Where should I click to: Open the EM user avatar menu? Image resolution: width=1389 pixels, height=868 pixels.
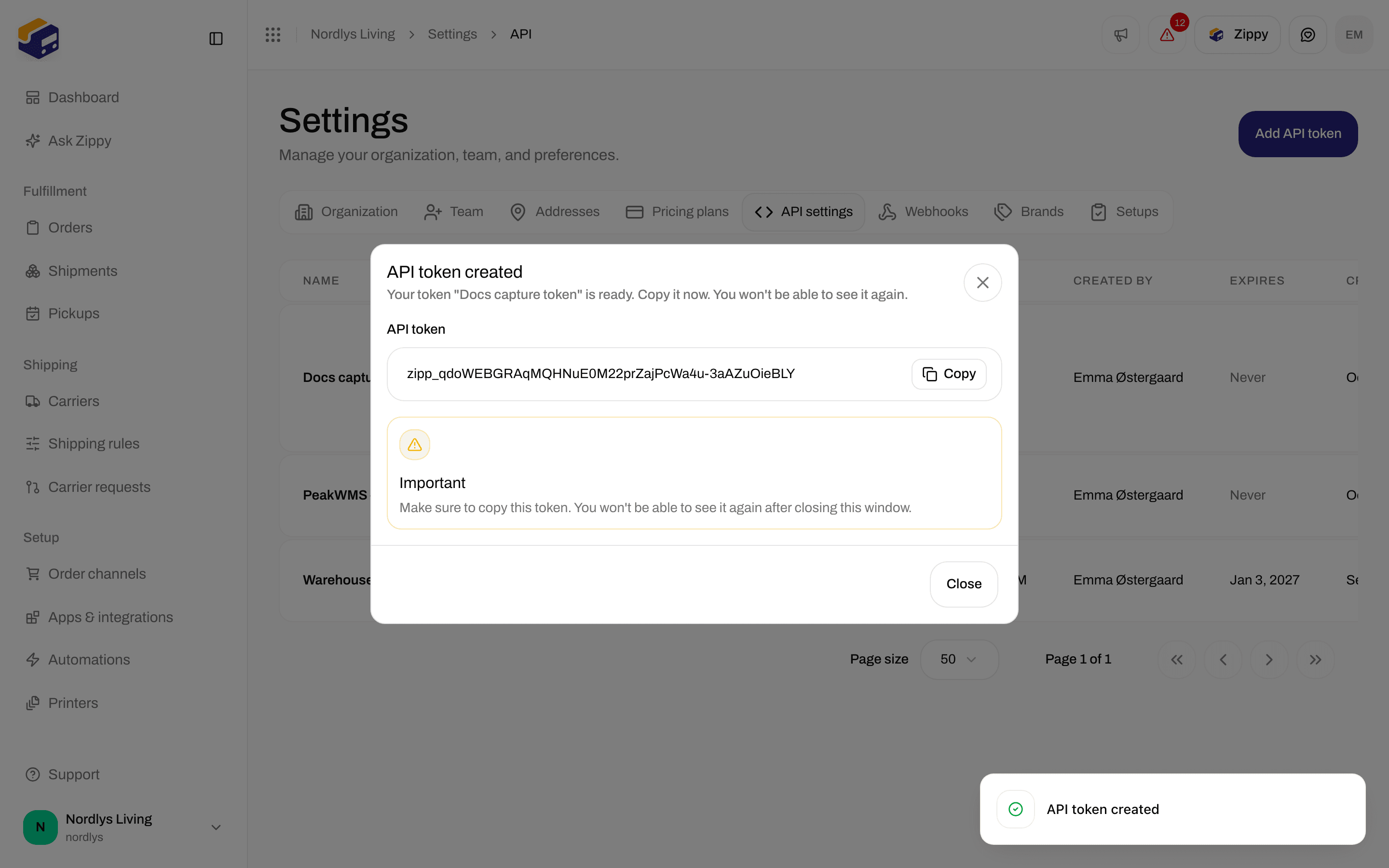click(x=1354, y=34)
